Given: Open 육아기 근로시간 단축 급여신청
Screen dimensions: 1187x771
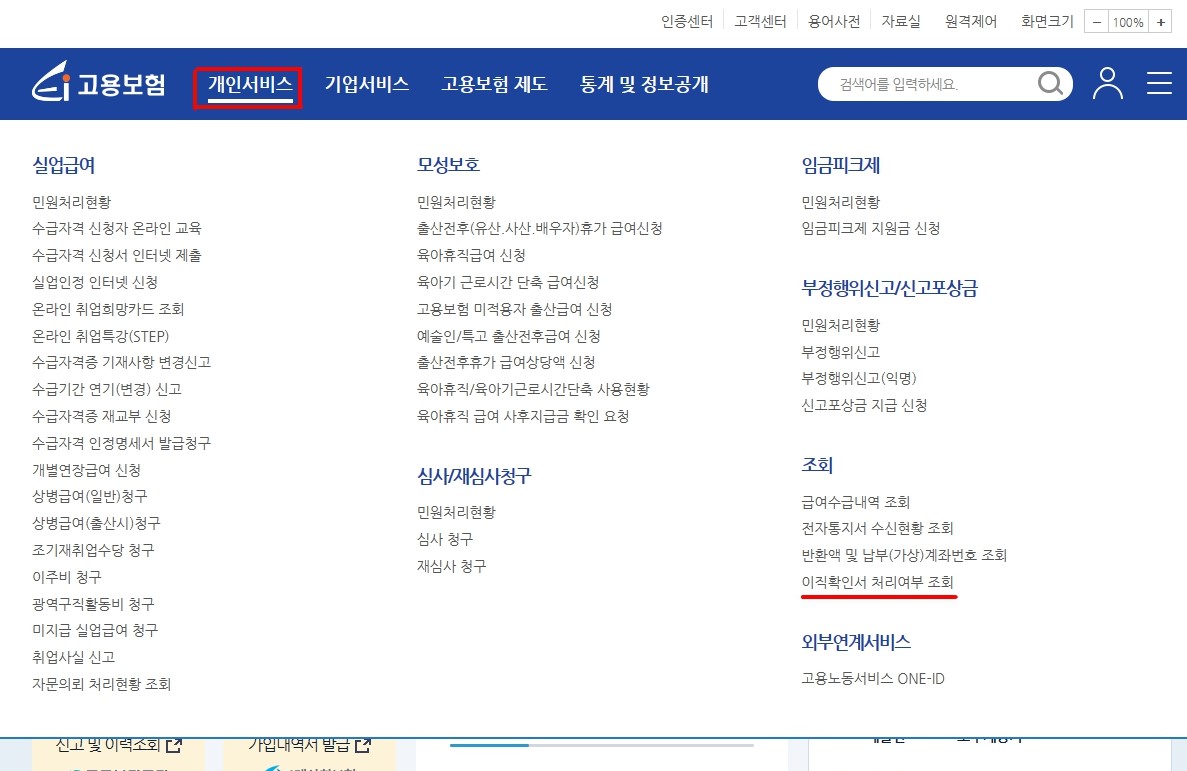Looking at the screenshot, I should [x=508, y=282].
